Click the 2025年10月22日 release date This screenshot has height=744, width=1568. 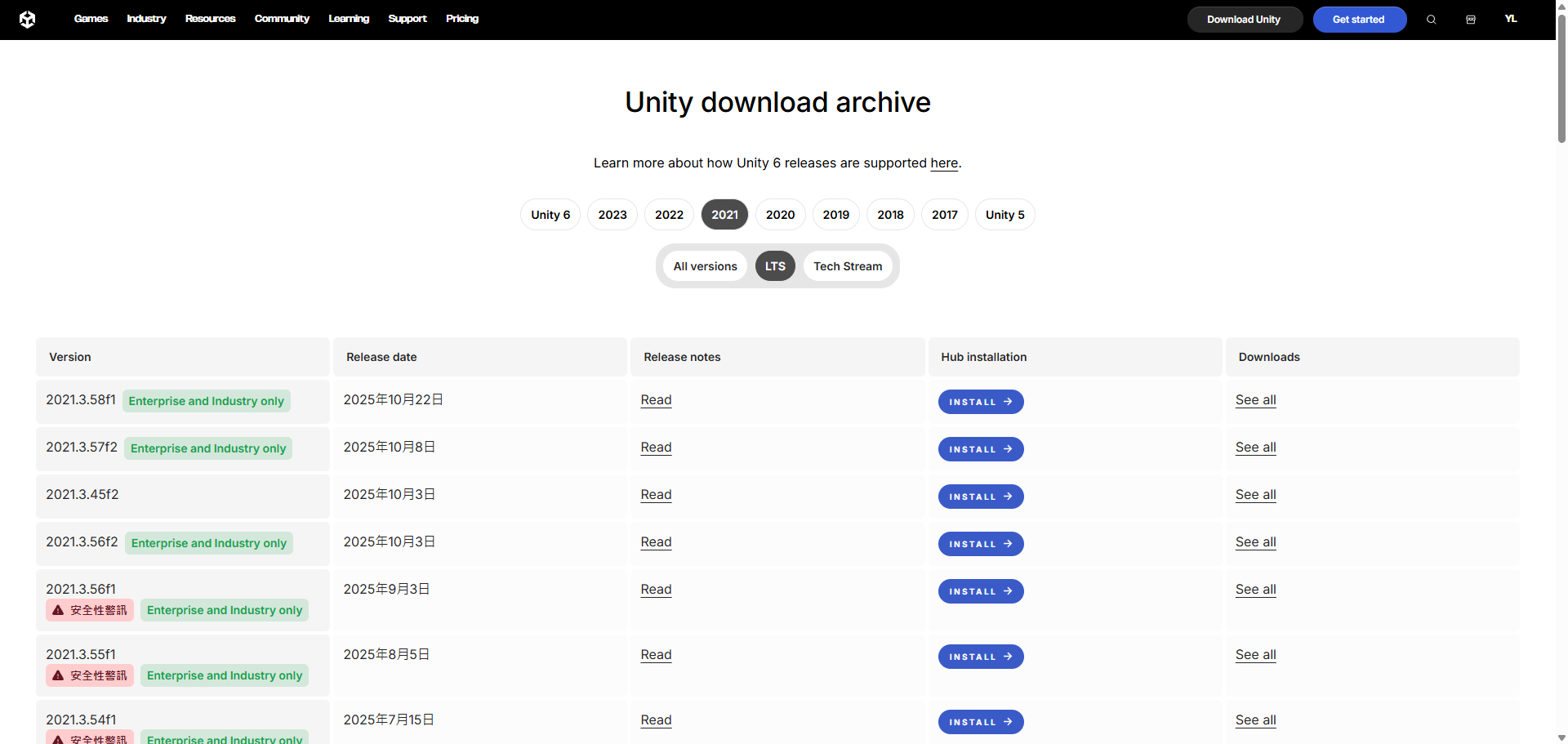point(393,400)
